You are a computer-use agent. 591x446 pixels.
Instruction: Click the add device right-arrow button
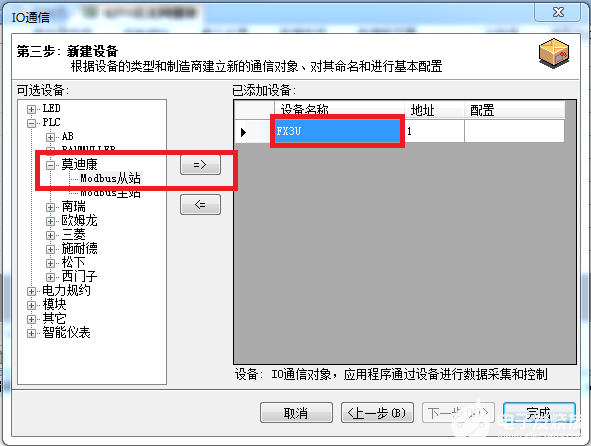pos(200,165)
